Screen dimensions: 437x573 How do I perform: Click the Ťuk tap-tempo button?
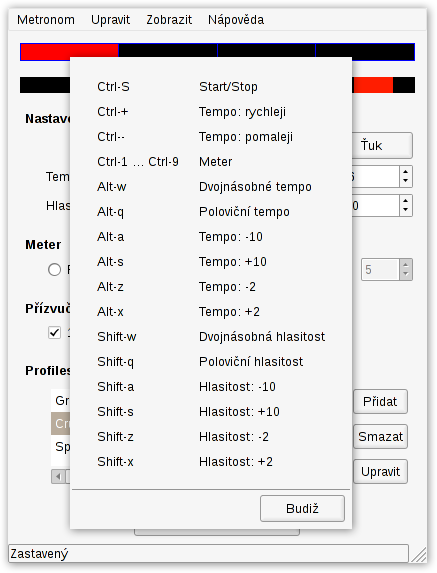point(382,145)
